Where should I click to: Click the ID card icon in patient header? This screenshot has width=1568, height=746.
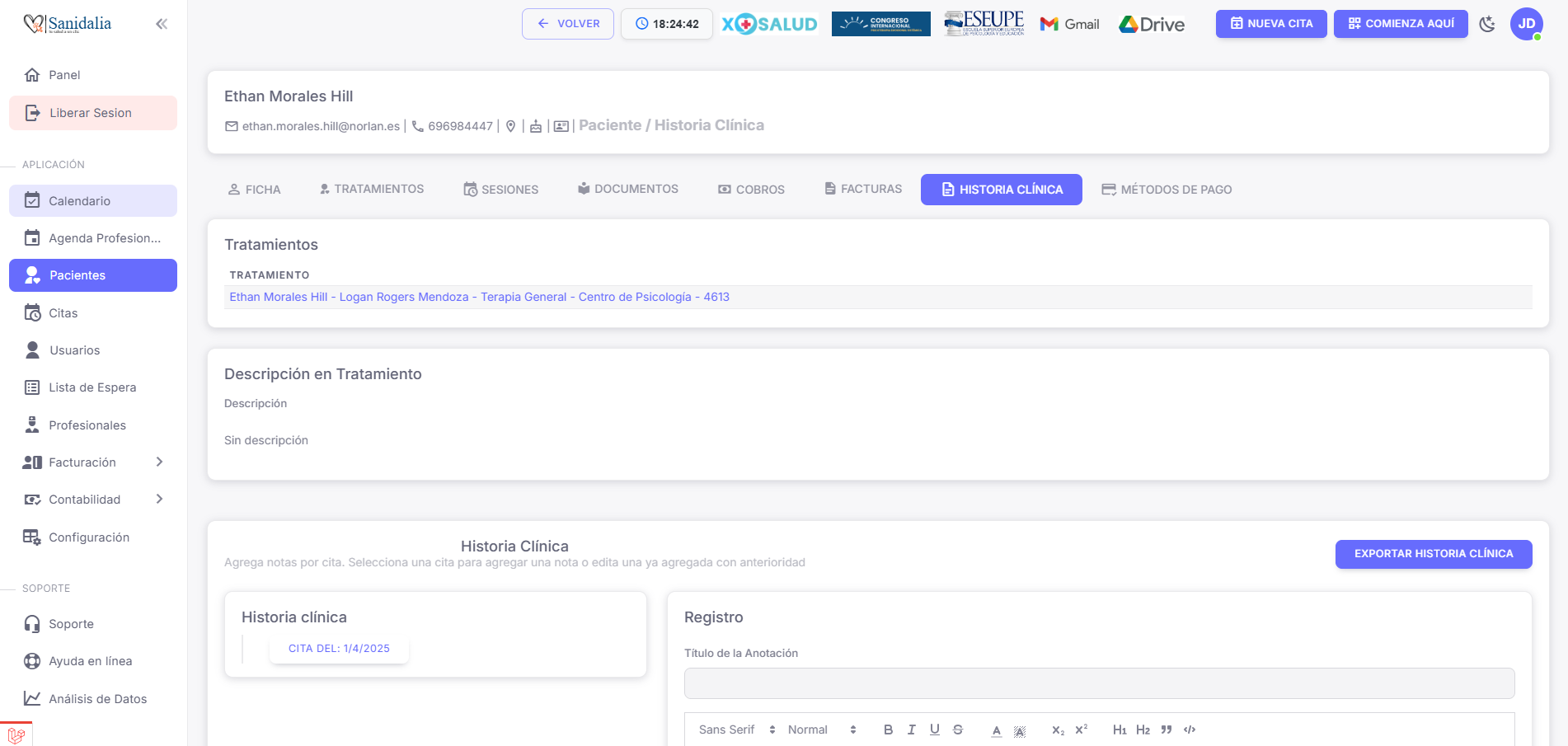(x=561, y=126)
